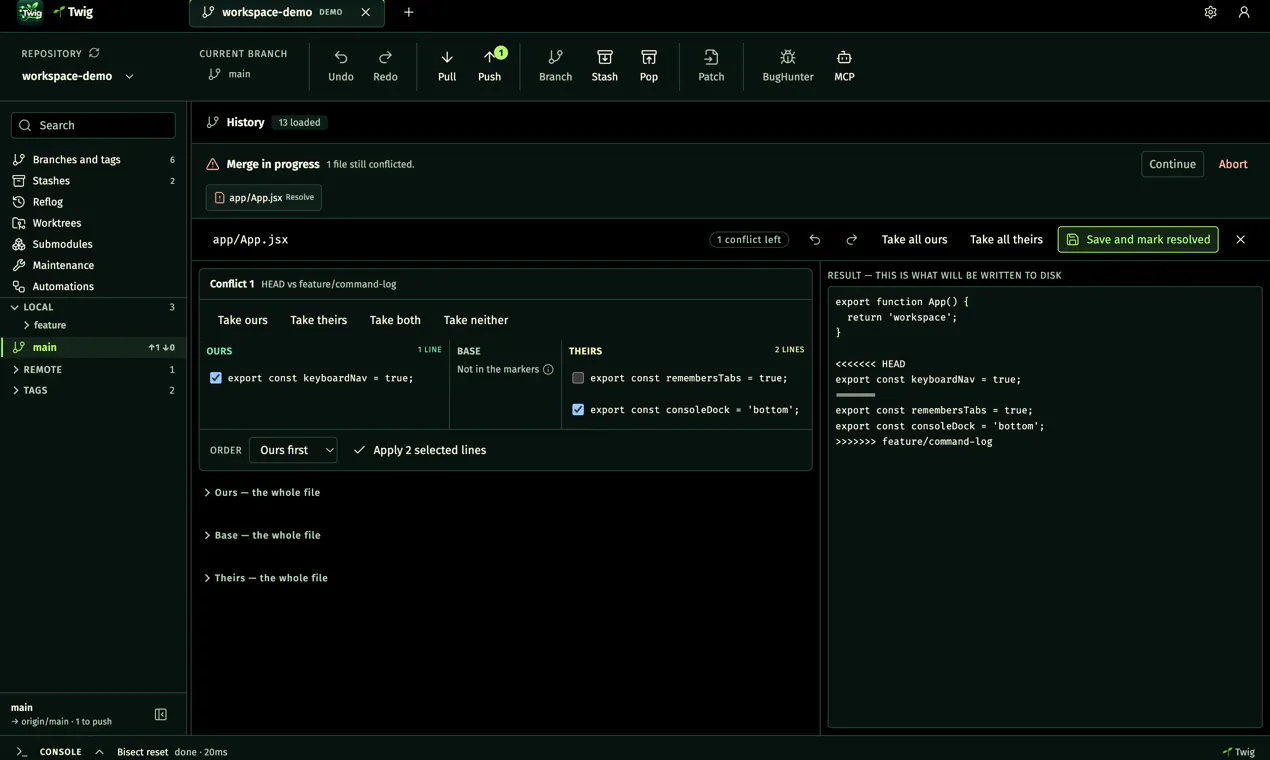Abort the merge in progress

tap(1233, 164)
